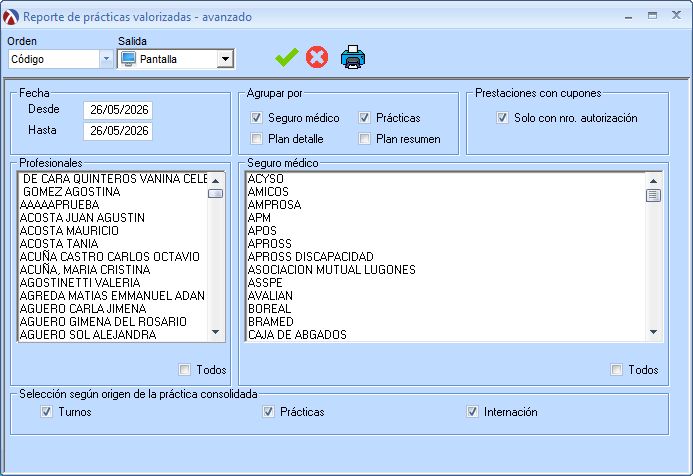
Task: Select AGREDA MATIAS EMMANUEL ADAN
Action: click(113, 296)
